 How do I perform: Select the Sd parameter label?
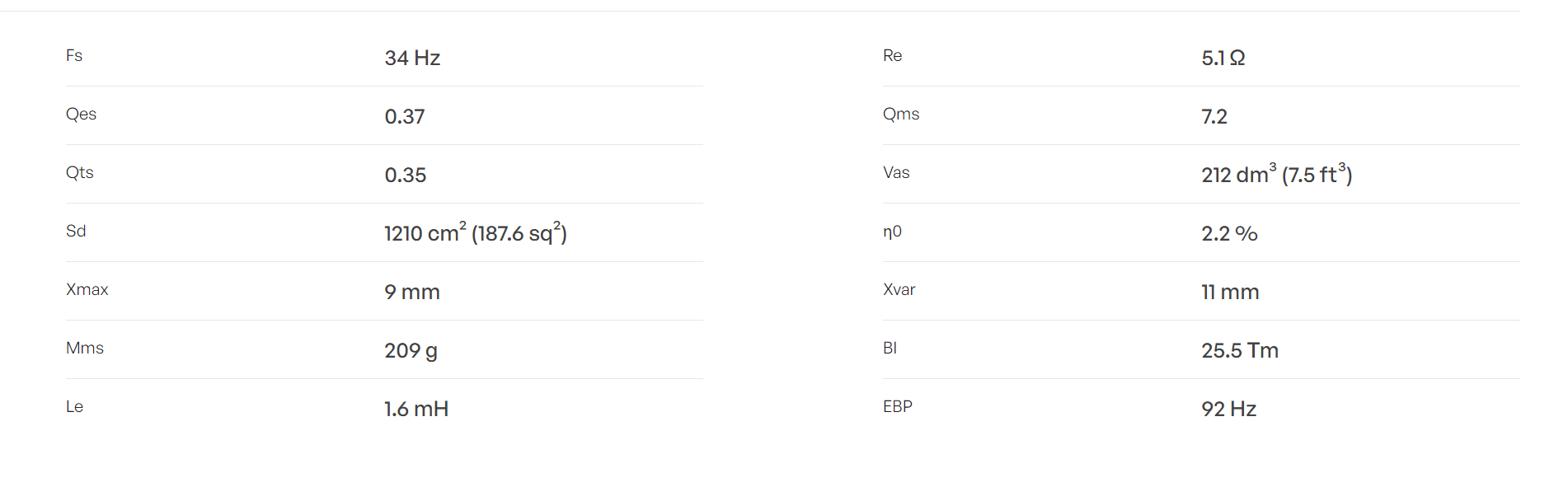click(x=76, y=231)
